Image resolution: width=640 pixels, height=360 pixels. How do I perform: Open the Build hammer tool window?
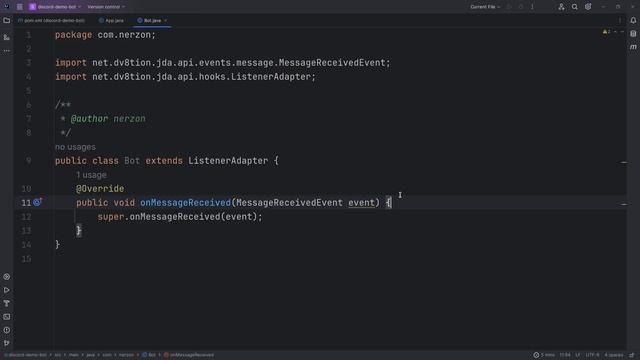7,303
